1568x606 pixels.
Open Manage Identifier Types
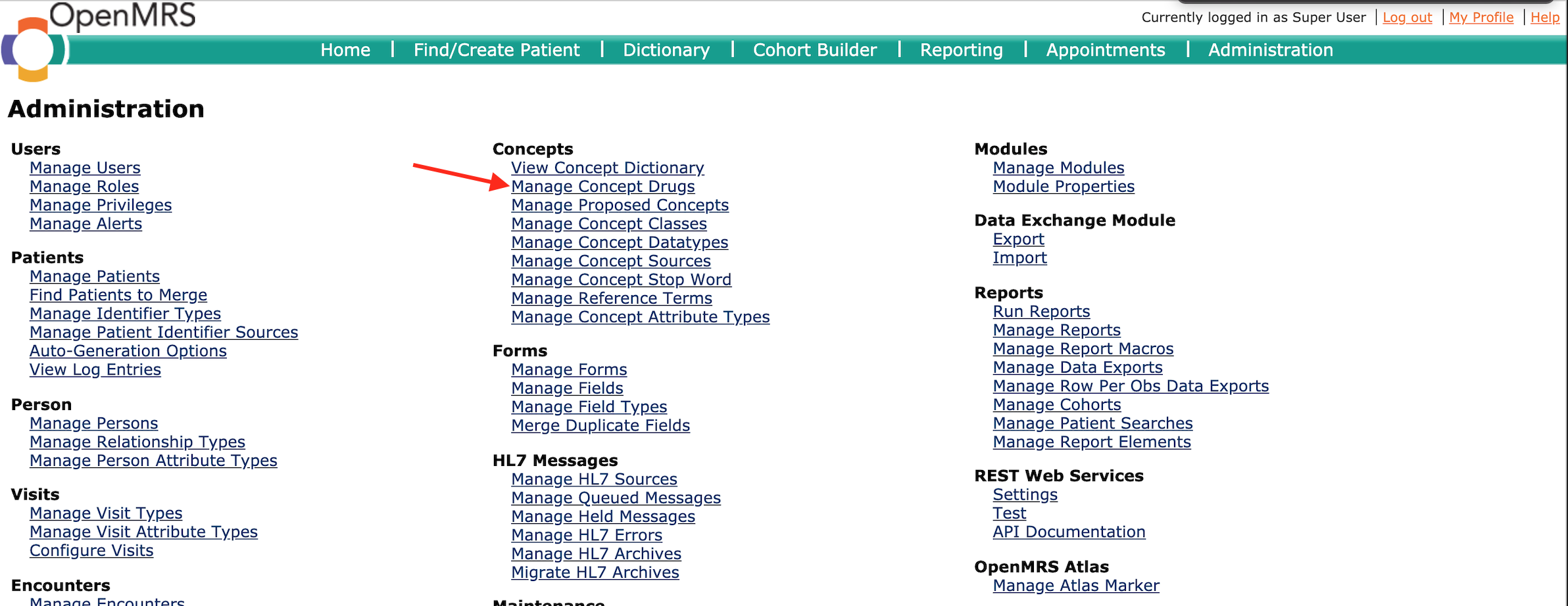click(125, 314)
